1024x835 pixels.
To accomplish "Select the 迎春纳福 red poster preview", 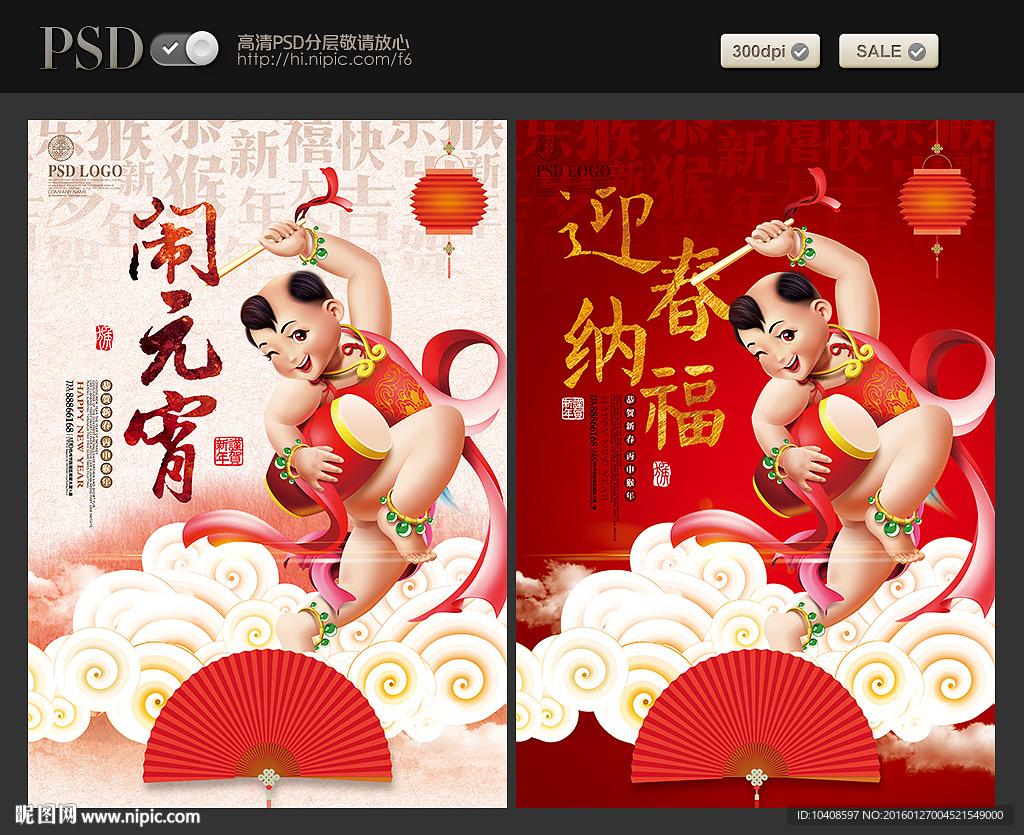I will [x=756, y=464].
